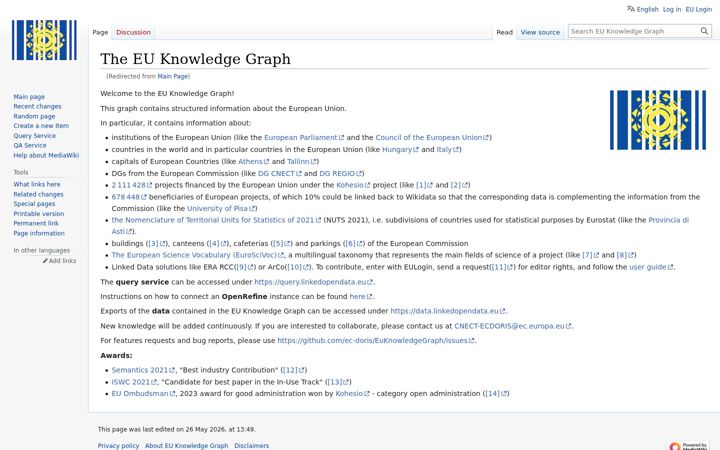Screen dimensions: 720x450
Task: Open the 2 111 428 projects link
Action: (131, 185)
